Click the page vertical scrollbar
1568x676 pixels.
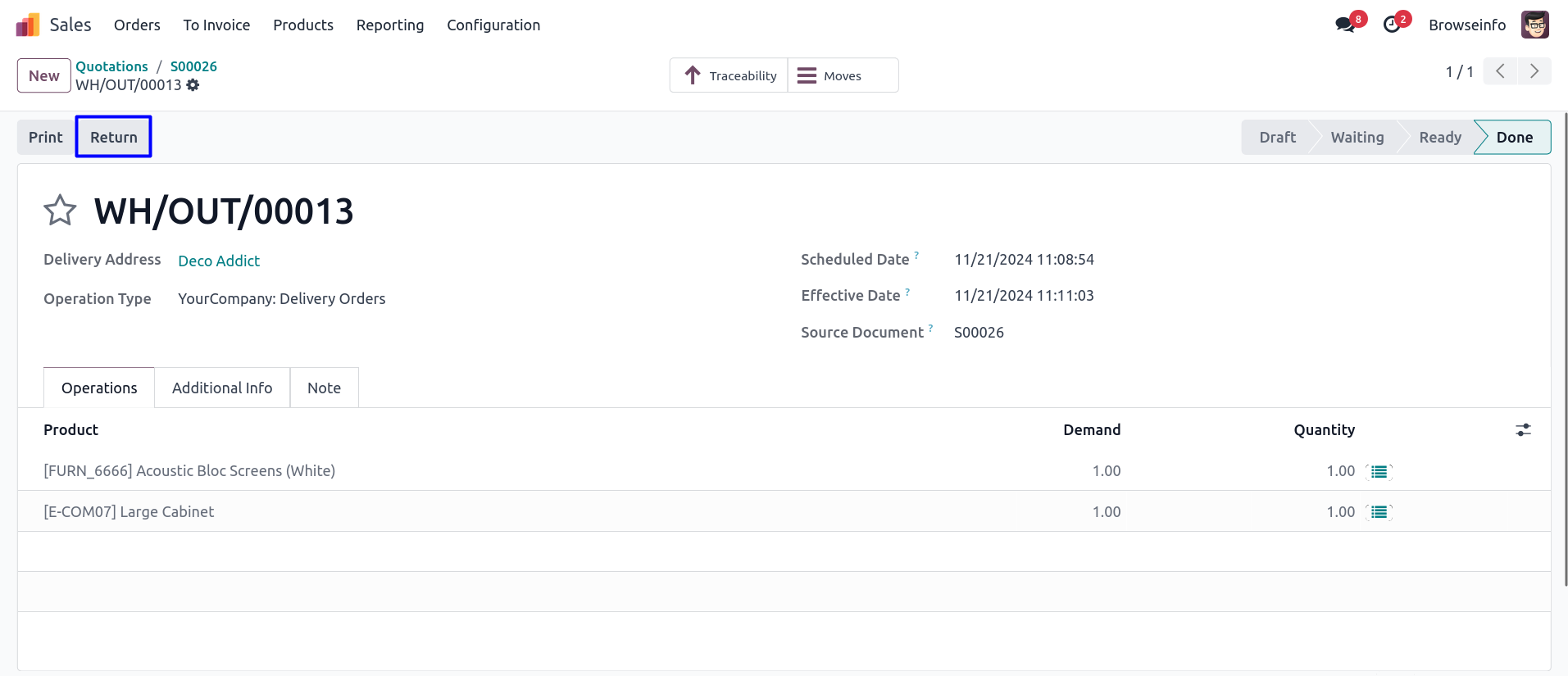(x=1566, y=350)
